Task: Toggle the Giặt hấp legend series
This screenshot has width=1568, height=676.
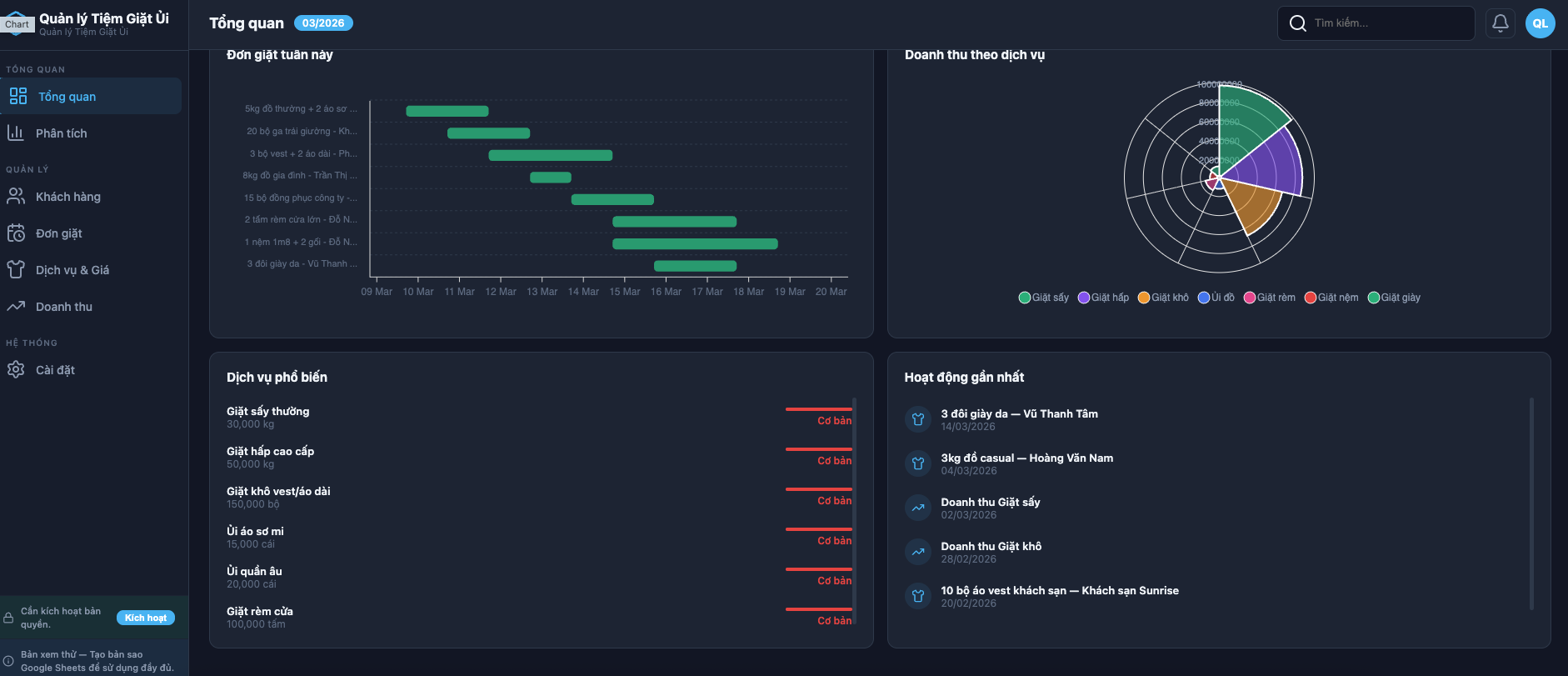Action: point(1104,298)
